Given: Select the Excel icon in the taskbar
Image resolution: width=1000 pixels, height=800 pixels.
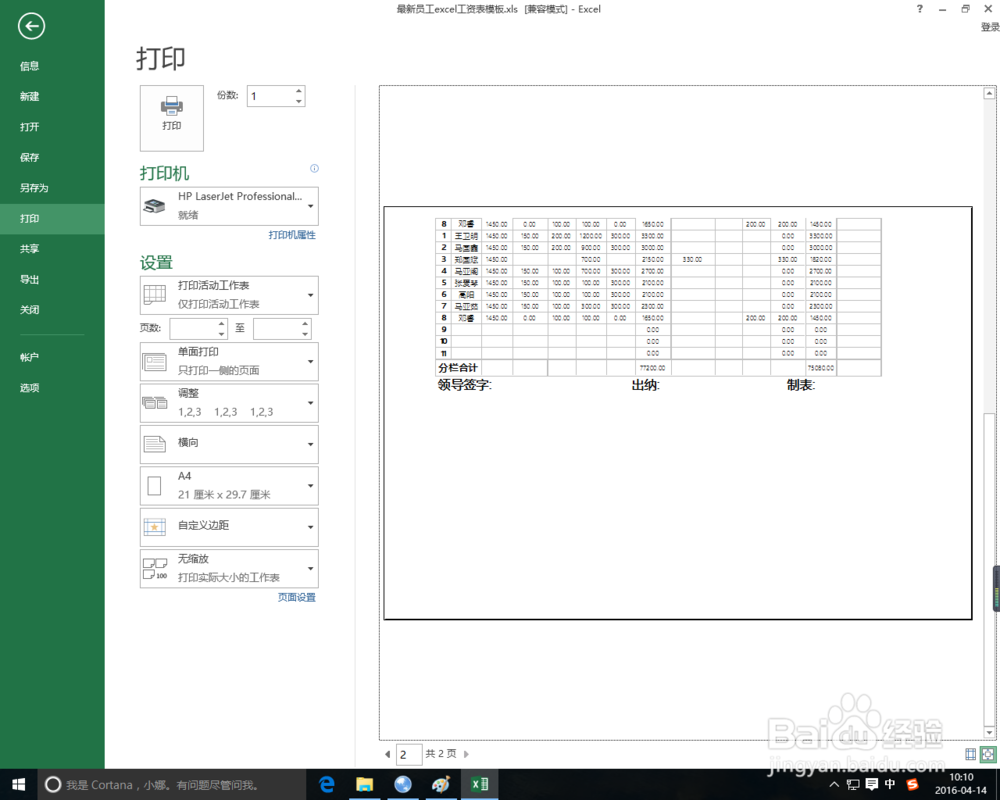Looking at the screenshot, I should [479, 785].
